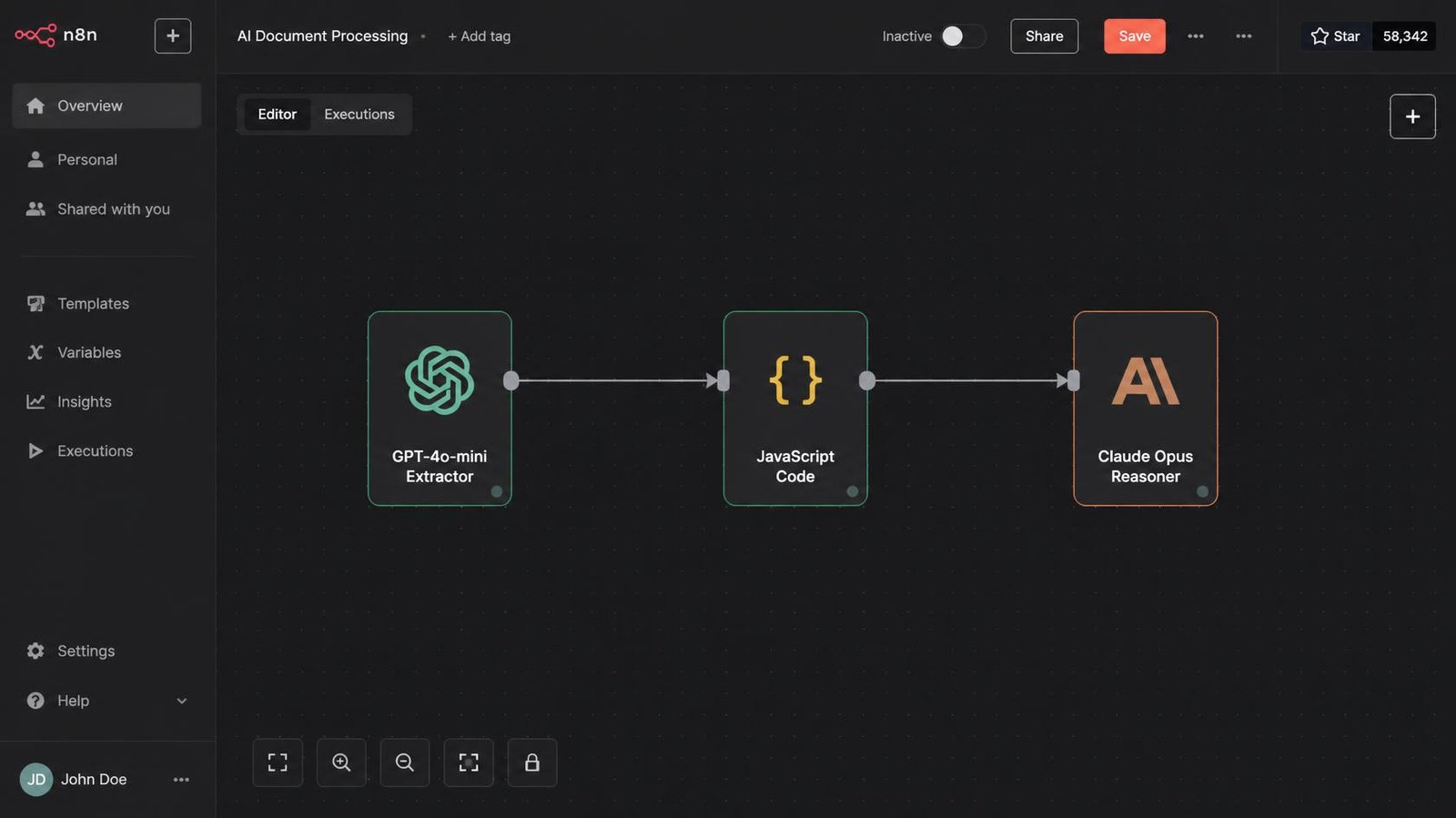1456x818 pixels.
Task: Click the plus button beside n8n logo
Action: pos(173,36)
